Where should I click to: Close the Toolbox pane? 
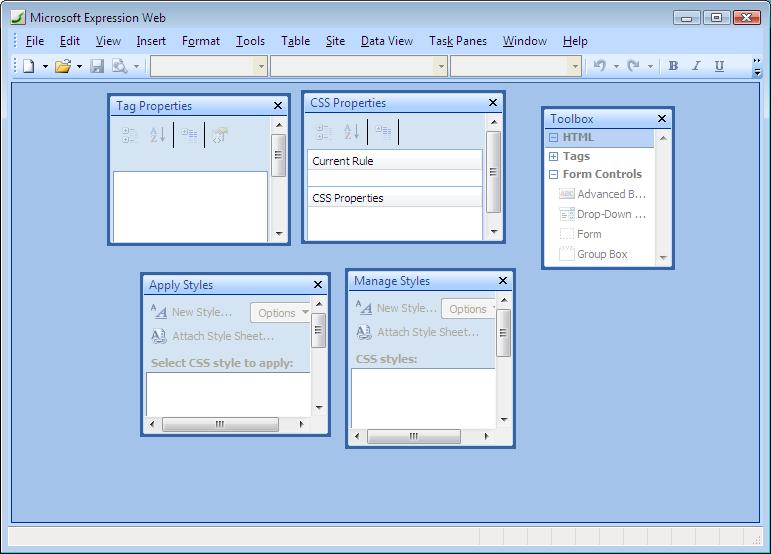pos(662,118)
